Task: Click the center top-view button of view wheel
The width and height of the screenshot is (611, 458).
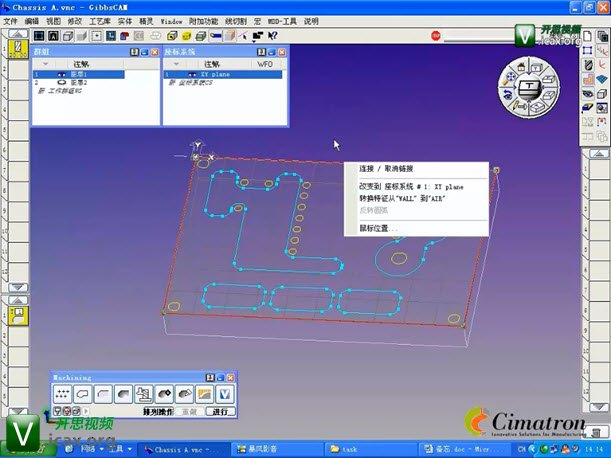Action: (x=529, y=88)
